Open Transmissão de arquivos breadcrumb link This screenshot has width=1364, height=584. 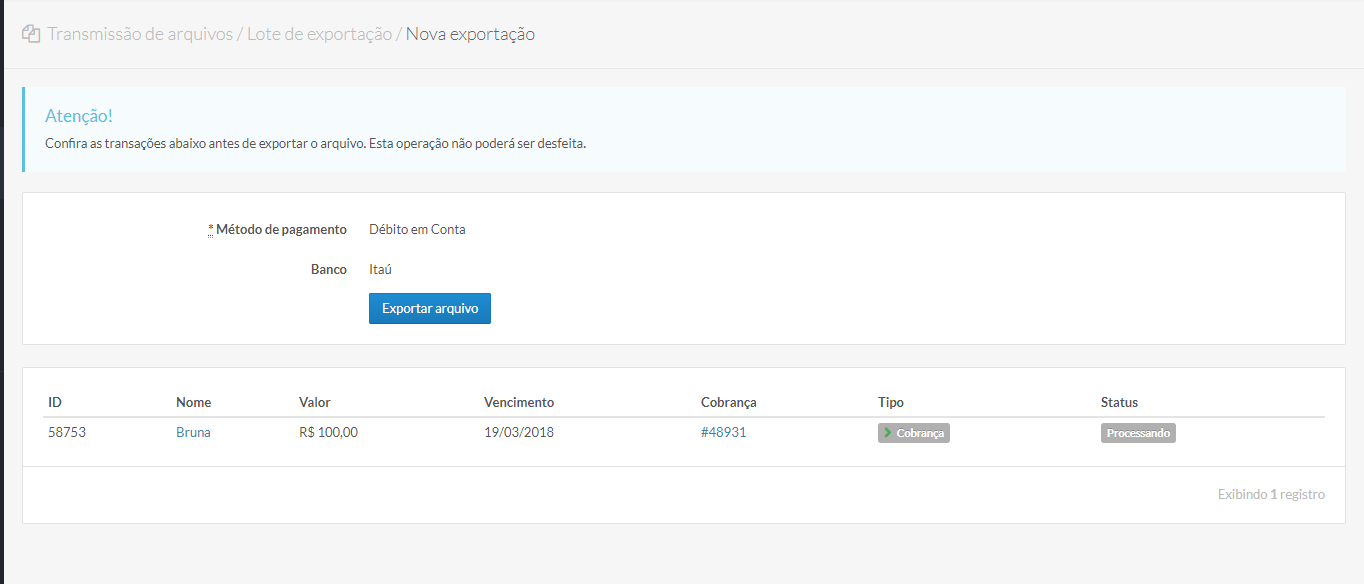(x=140, y=34)
